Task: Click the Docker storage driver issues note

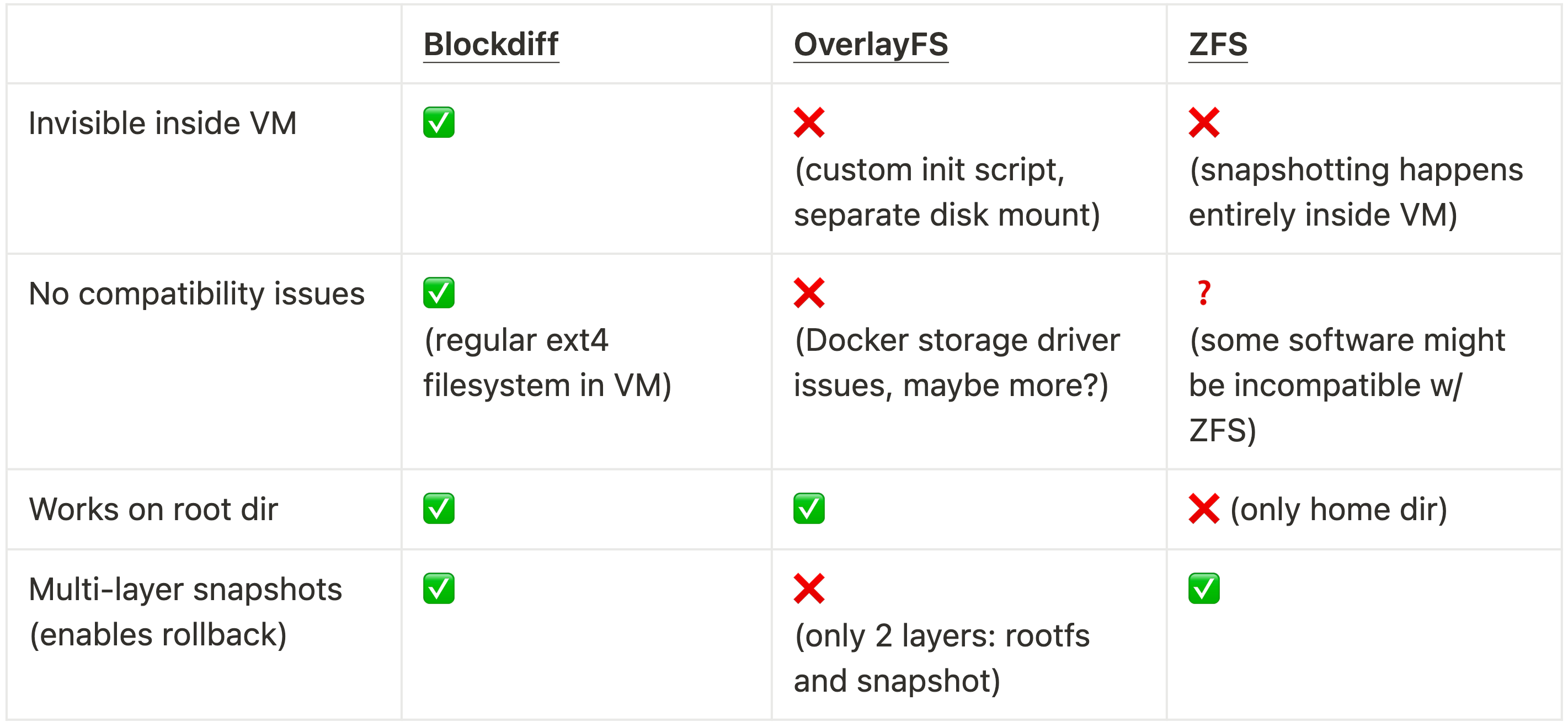Action: (957, 362)
